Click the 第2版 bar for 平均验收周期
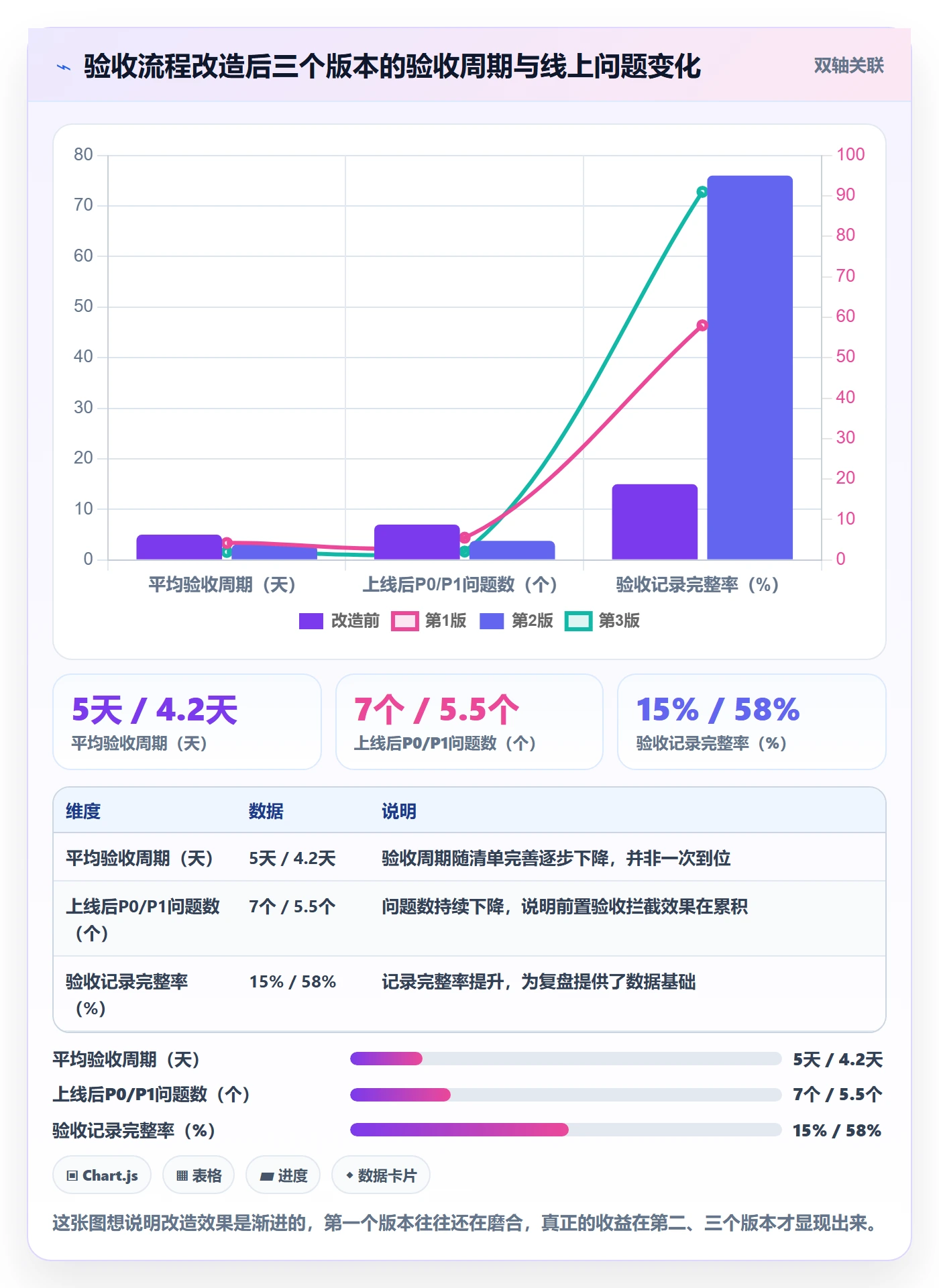This screenshot has width=939, height=1288. tap(274, 553)
